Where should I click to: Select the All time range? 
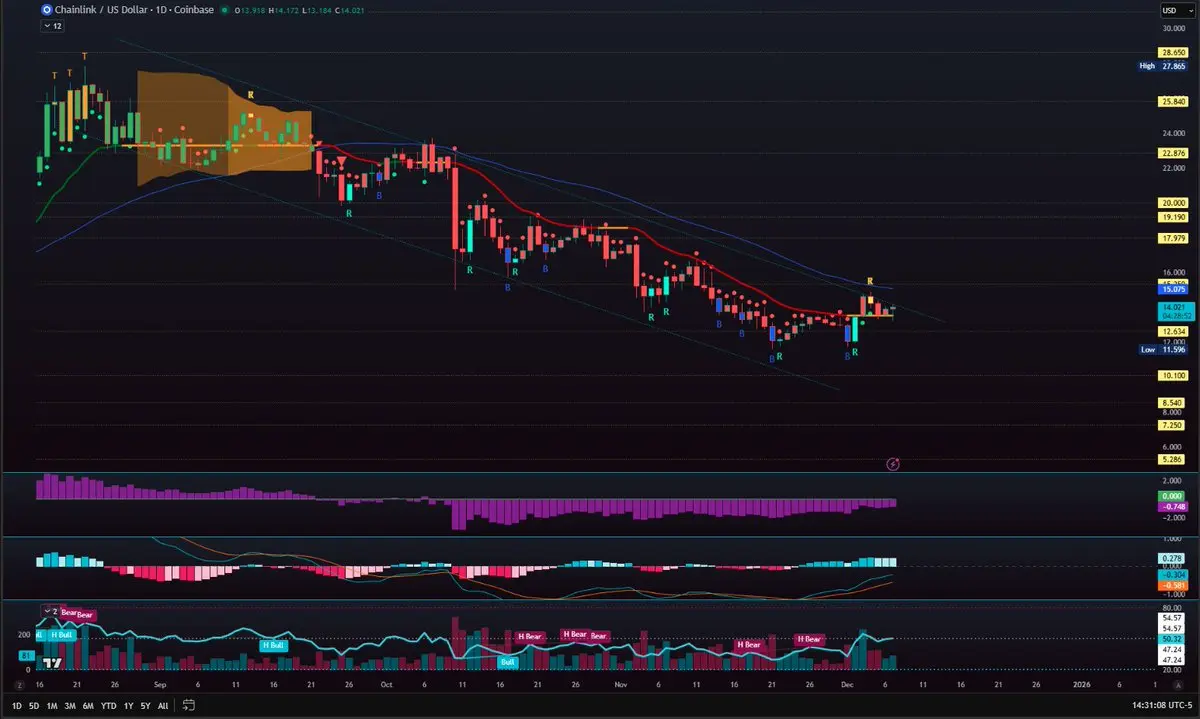point(163,706)
